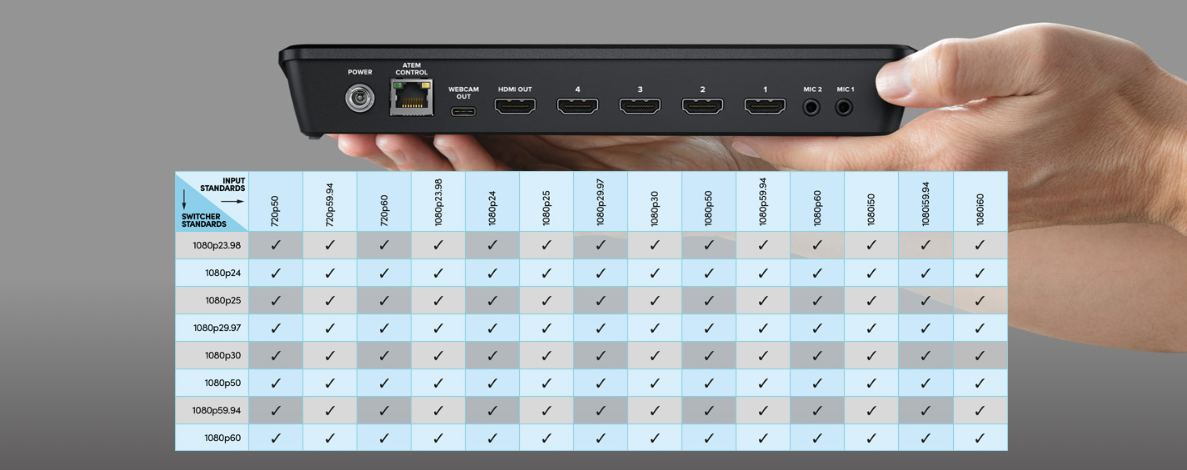1187x470 pixels.
Task: Click the POWER connector on the switcher
Action: [360, 99]
